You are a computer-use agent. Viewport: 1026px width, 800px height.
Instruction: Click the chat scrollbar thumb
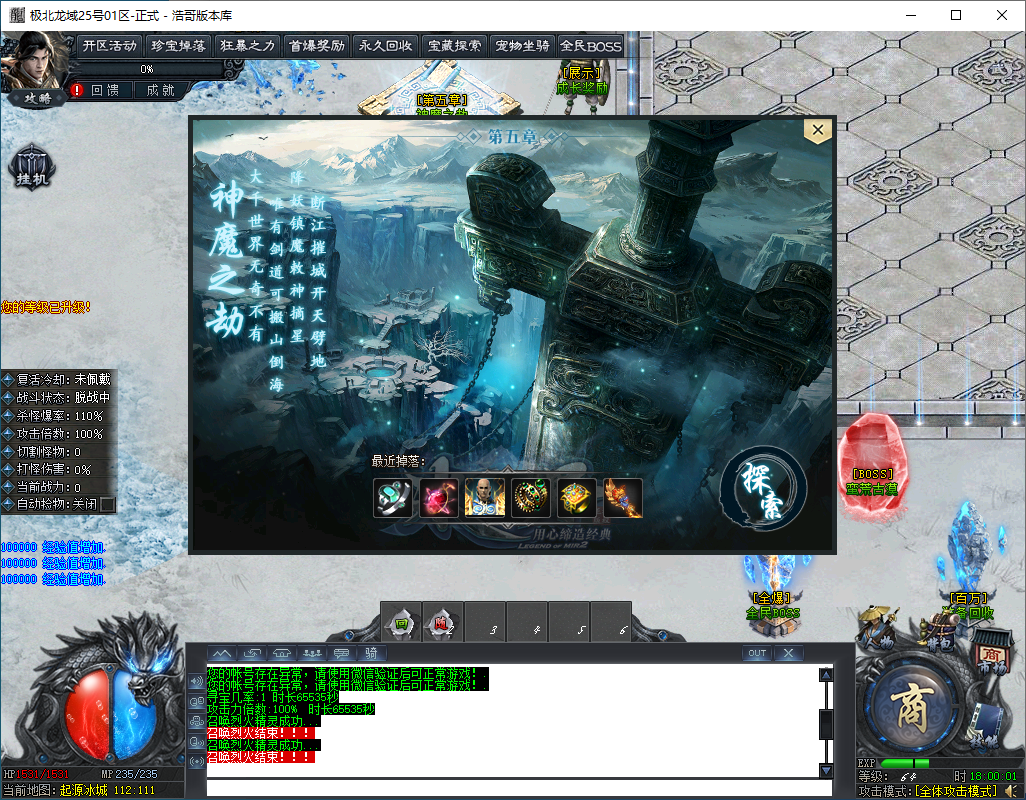coord(826,725)
